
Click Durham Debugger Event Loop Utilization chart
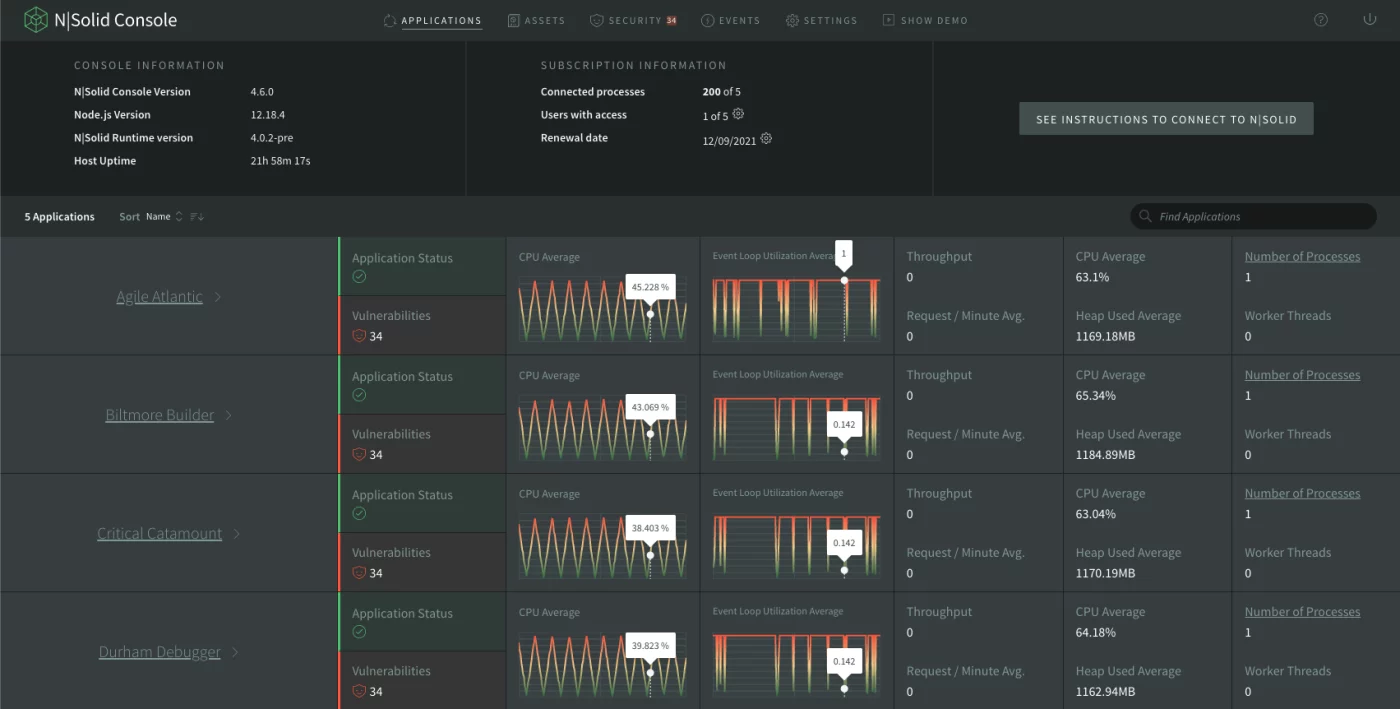(796, 664)
